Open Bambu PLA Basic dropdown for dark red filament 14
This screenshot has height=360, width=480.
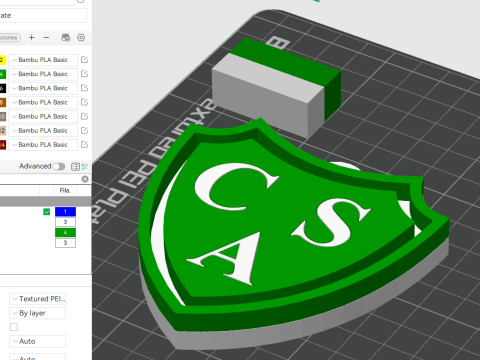coord(43,145)
